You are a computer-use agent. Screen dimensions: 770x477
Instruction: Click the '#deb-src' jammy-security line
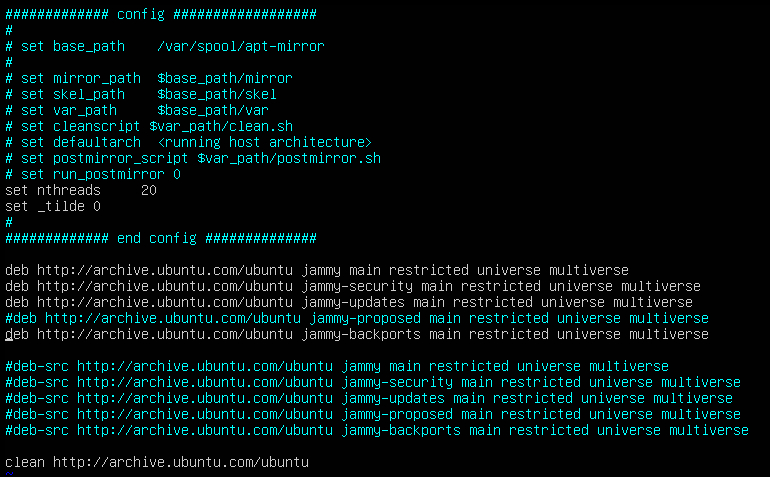point(373,382)
